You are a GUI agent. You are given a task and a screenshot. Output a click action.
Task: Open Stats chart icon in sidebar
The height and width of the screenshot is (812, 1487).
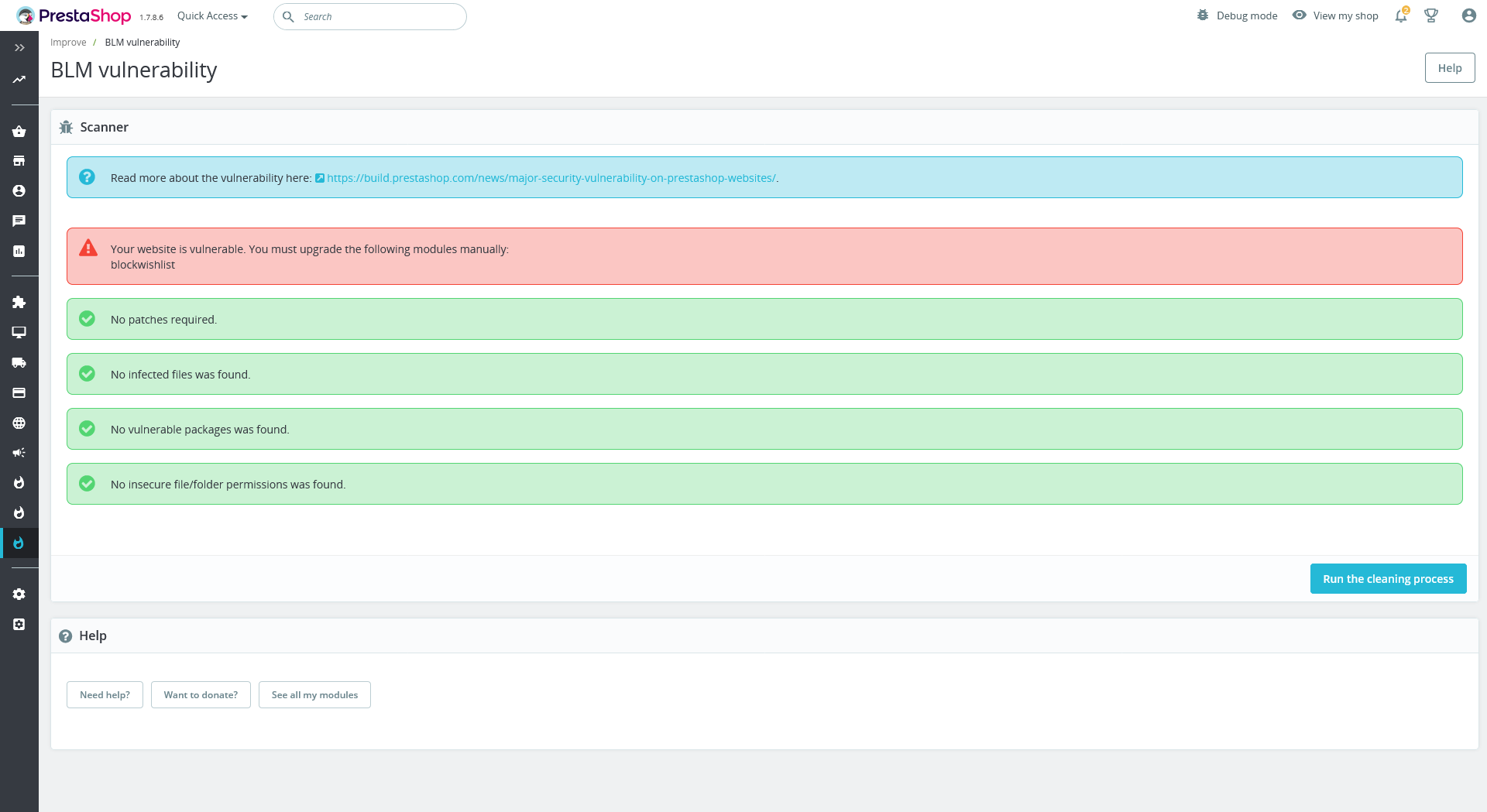19,252
